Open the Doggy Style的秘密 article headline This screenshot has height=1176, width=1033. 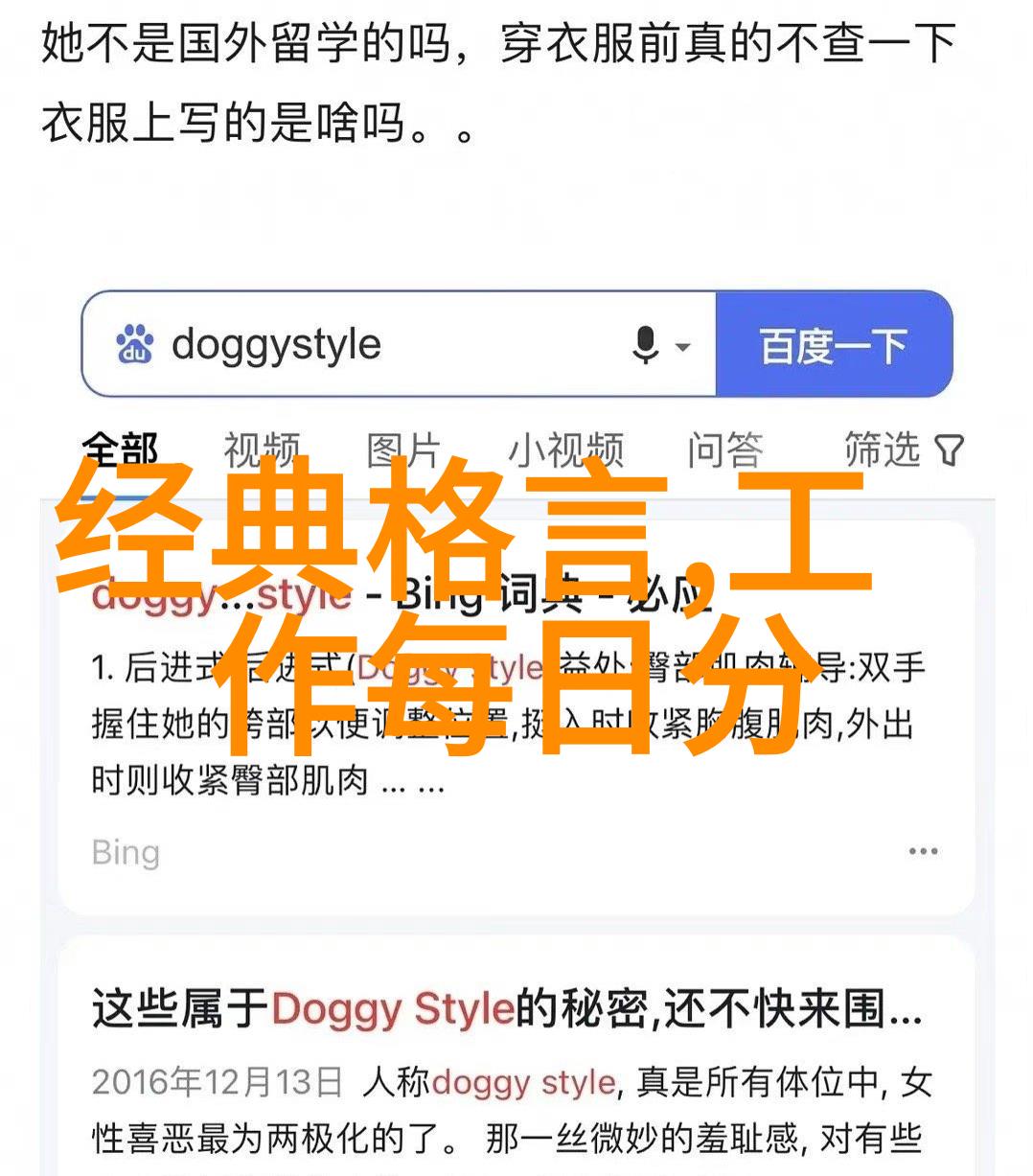click(x=507, y=1009)
